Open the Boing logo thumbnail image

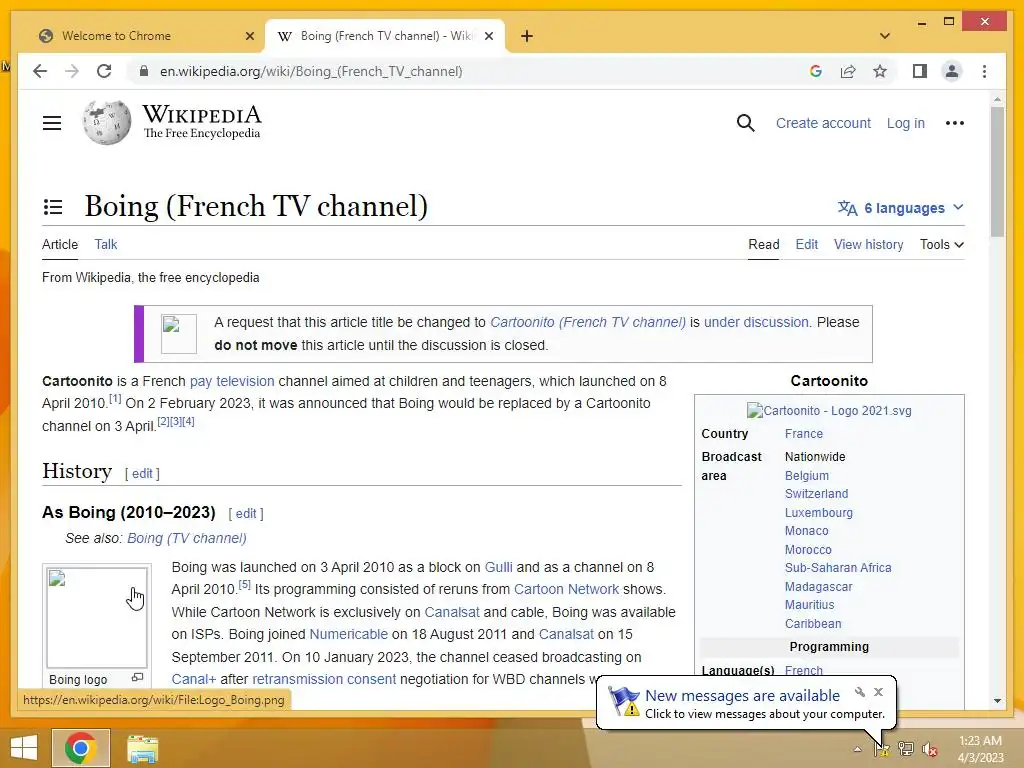pyautogui.click(x=97, y=616)
